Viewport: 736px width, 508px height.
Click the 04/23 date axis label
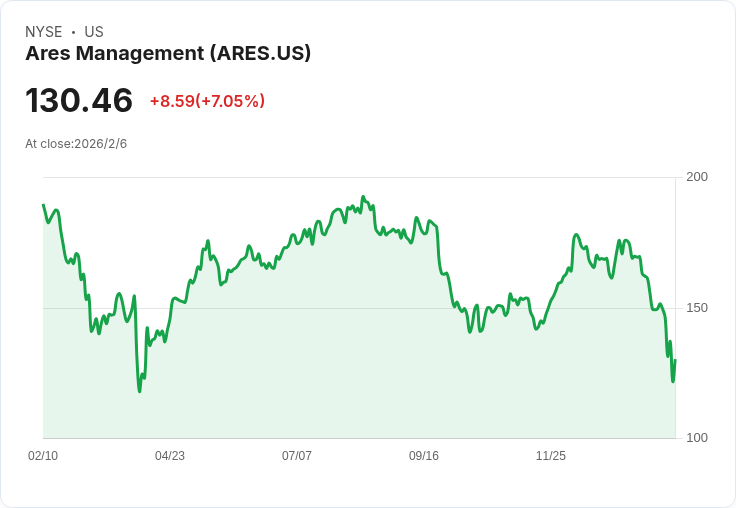(x=170, y=455)
